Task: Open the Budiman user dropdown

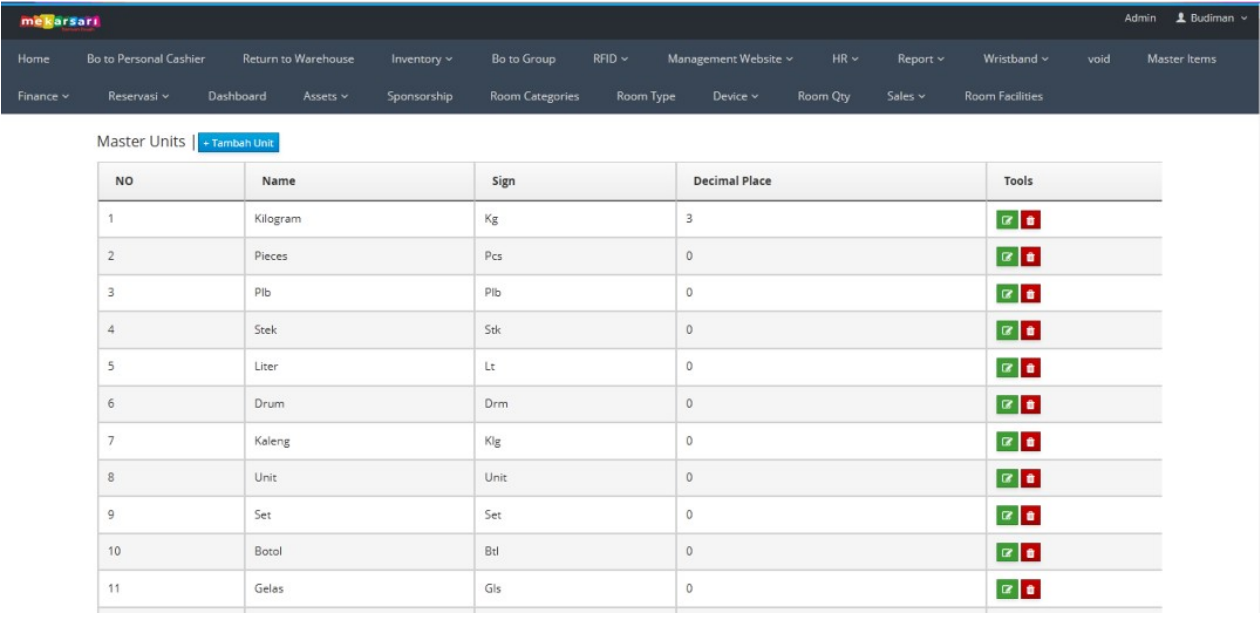Action: click(1211, 18)
